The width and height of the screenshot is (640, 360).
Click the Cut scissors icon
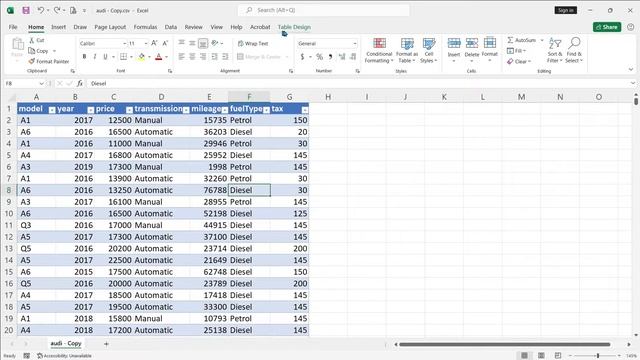(31, 40)
